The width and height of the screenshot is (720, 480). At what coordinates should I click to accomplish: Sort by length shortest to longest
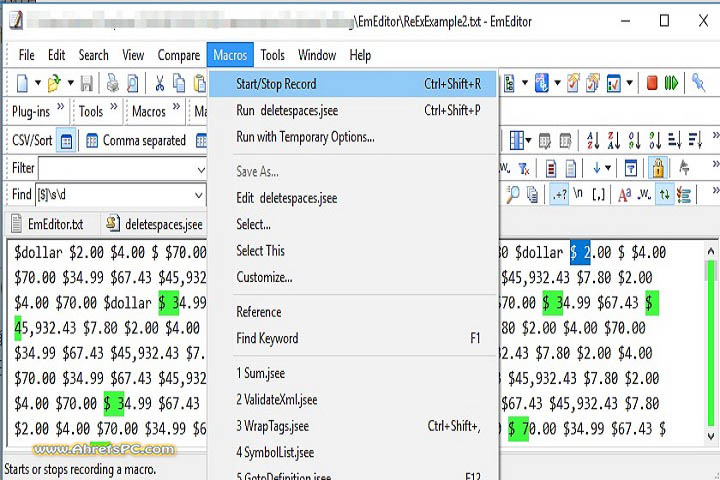pos(675,140)
